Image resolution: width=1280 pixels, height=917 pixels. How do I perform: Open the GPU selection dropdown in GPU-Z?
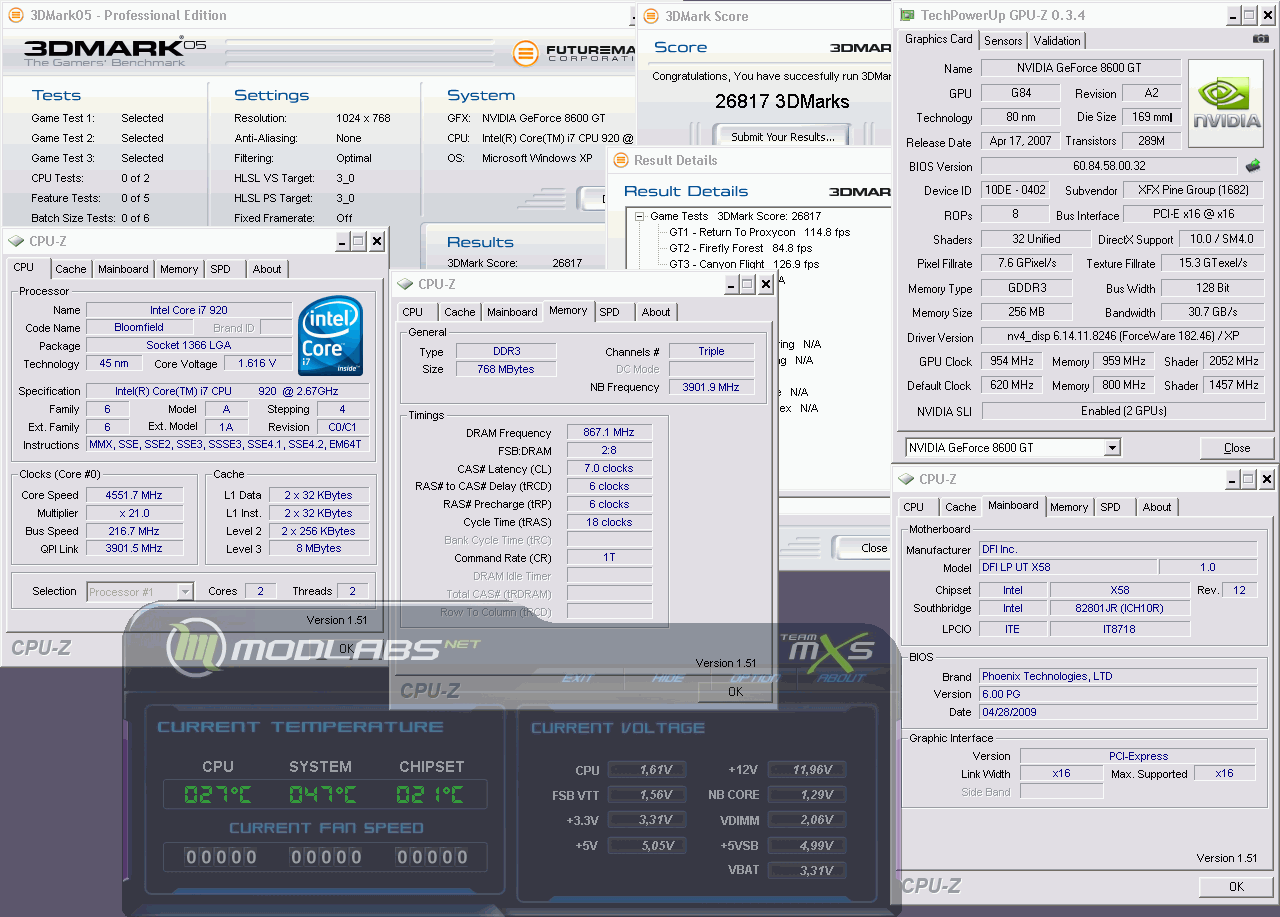tap(1112, 448)
